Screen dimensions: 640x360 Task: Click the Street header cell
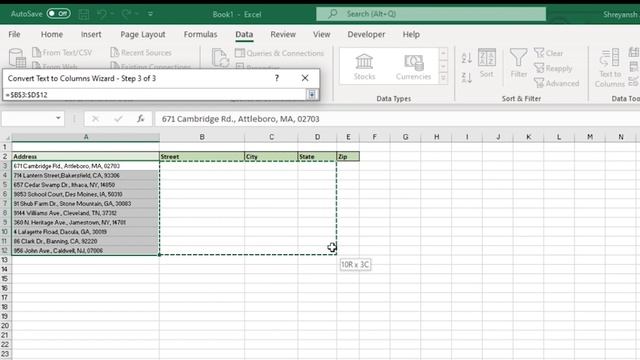point(202,156)
